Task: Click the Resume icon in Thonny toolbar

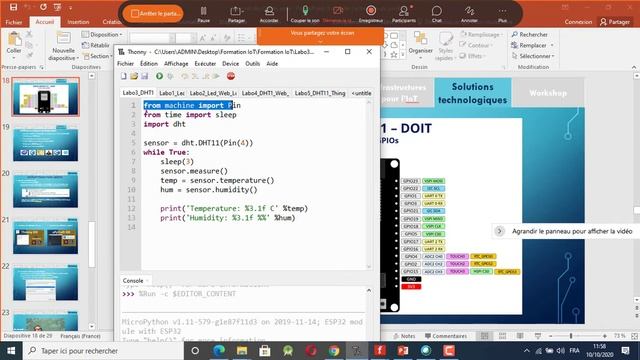Action: click(216, 76)
